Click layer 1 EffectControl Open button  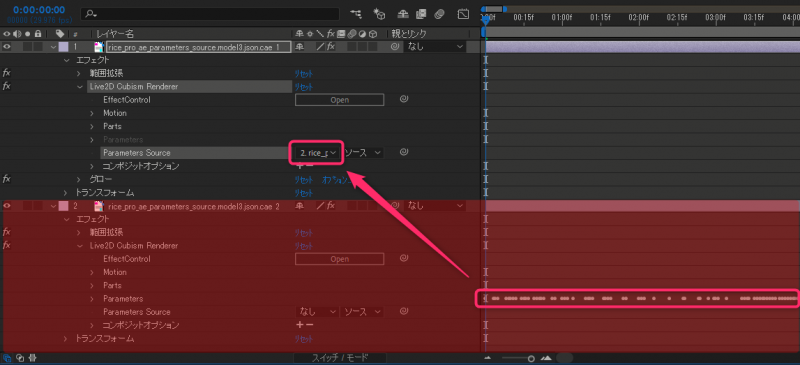(339, 100)
